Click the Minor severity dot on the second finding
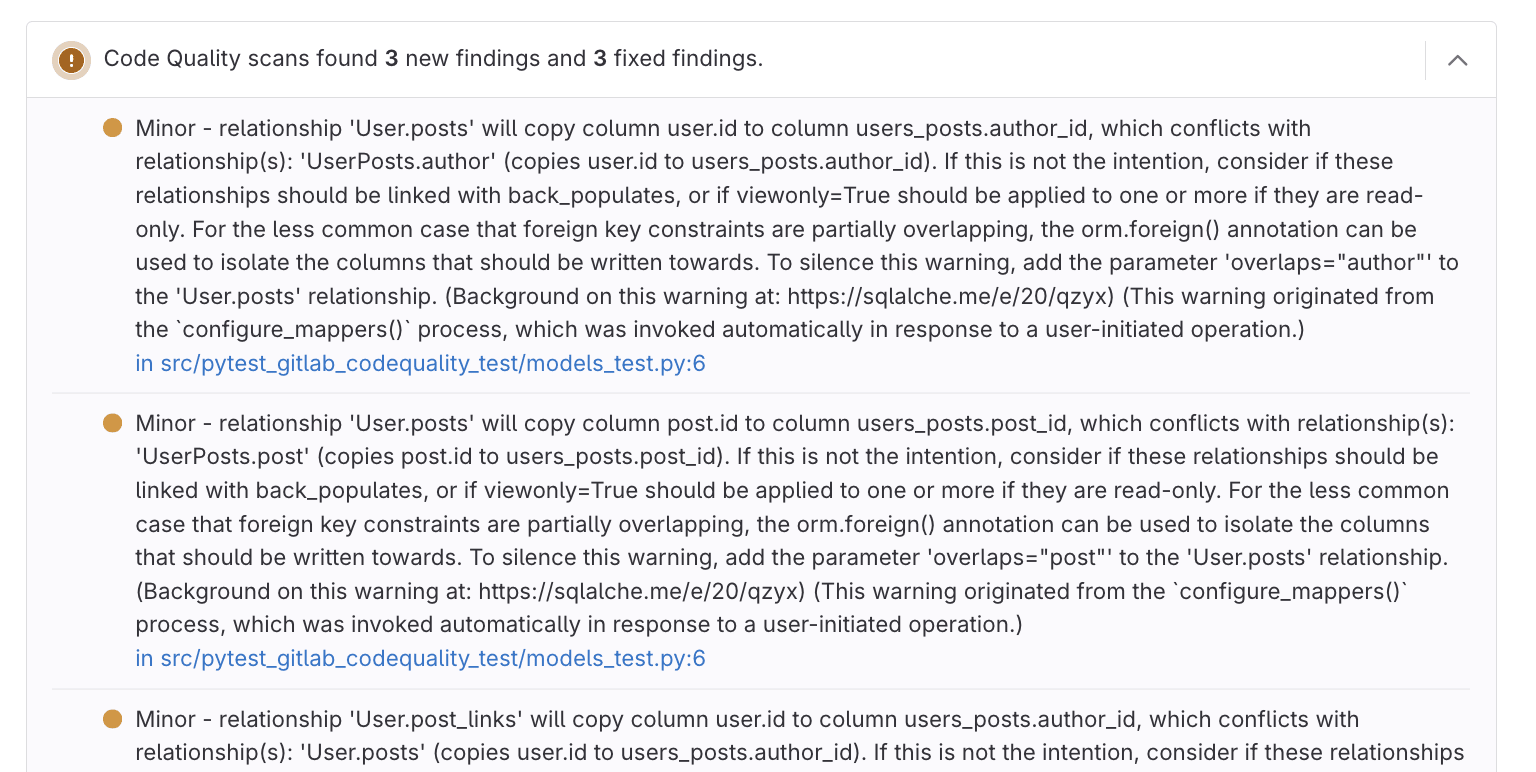Screen dimensions: 1536x772 tap(111, 423)
